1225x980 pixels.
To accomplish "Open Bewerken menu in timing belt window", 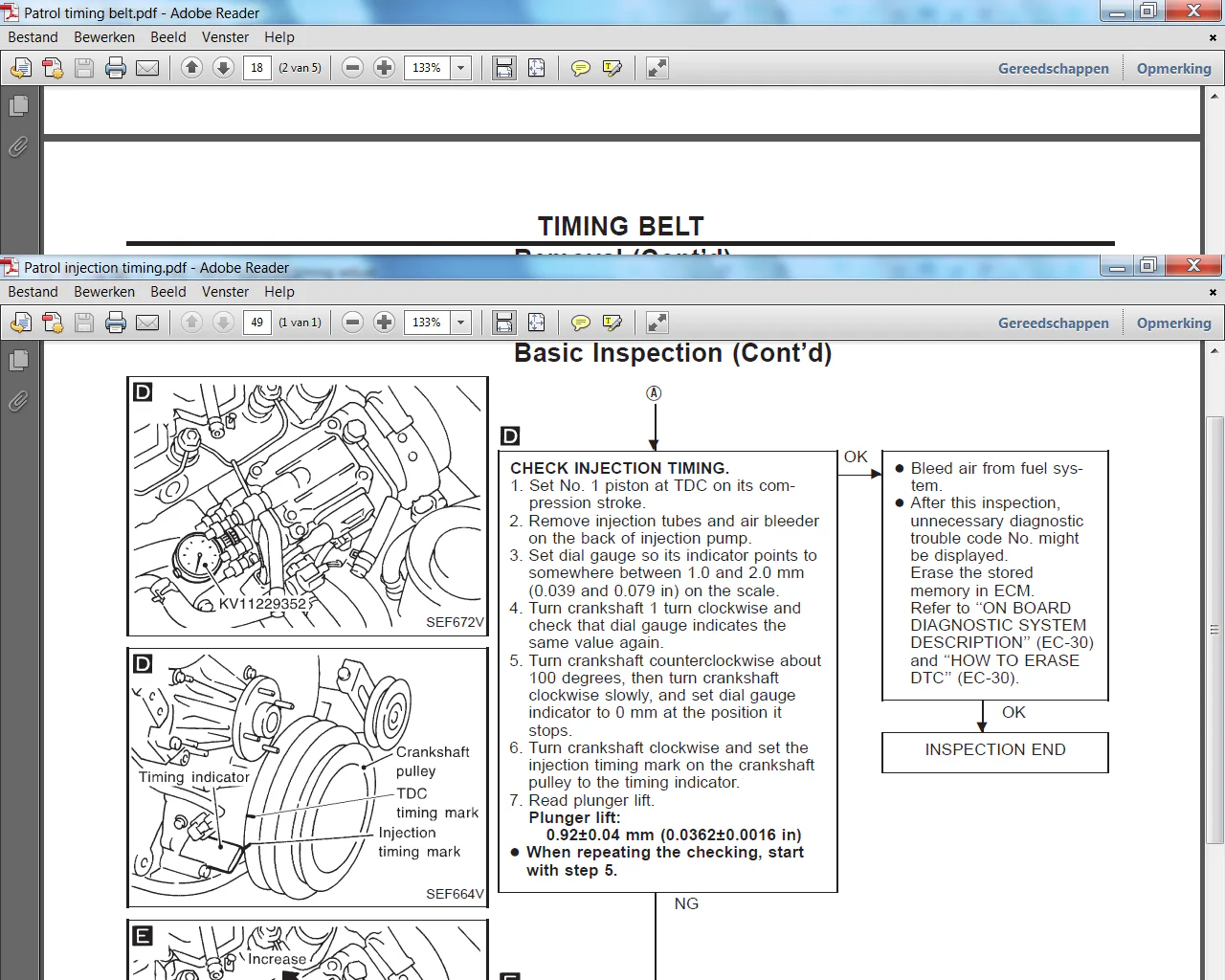I will [x=104, y=37].
